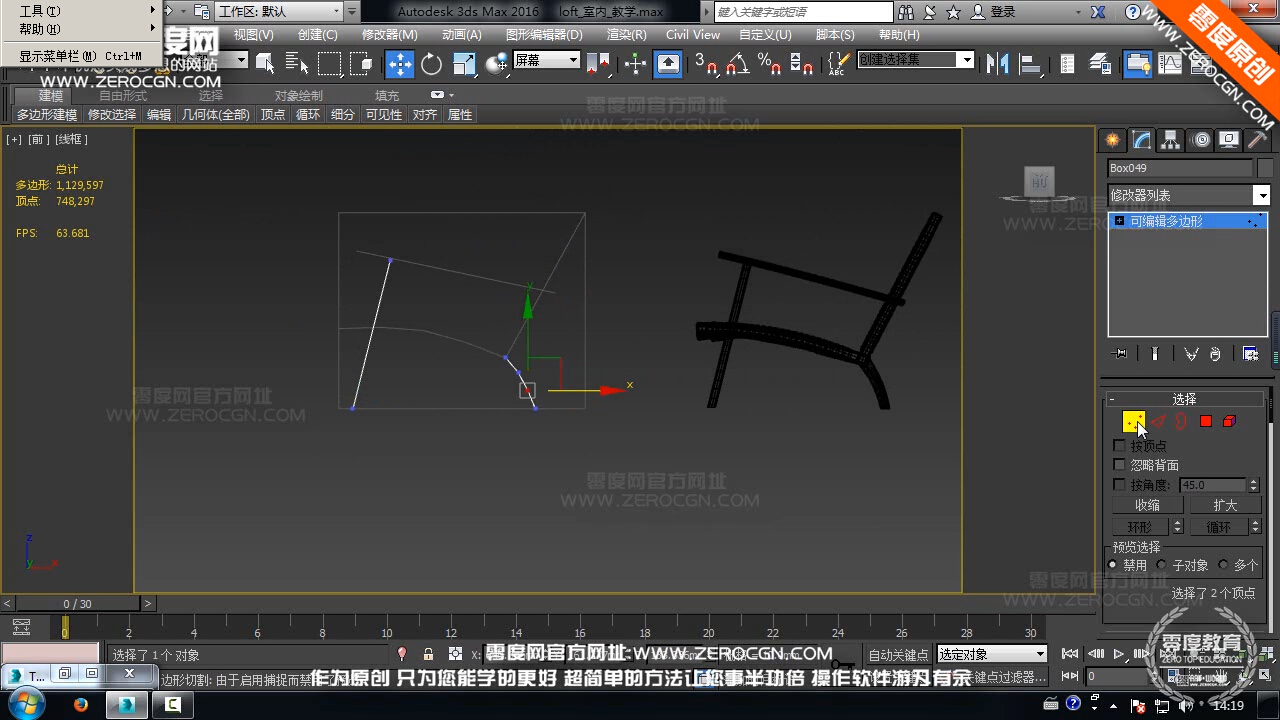Toggle 自动关键点 auto key button
1280x720 pixels.
pyautogui.click(x=898, y=655)
